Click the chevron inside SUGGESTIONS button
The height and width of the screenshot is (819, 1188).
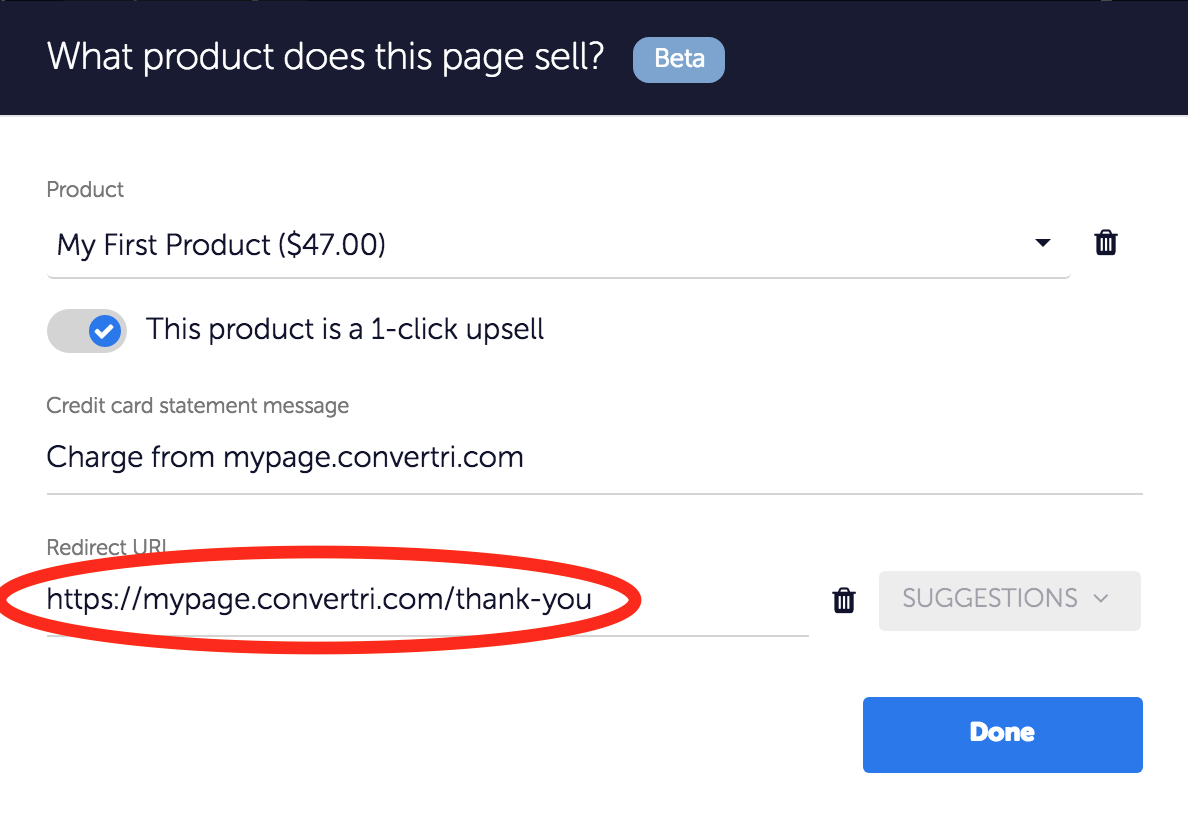point(1101,599)
